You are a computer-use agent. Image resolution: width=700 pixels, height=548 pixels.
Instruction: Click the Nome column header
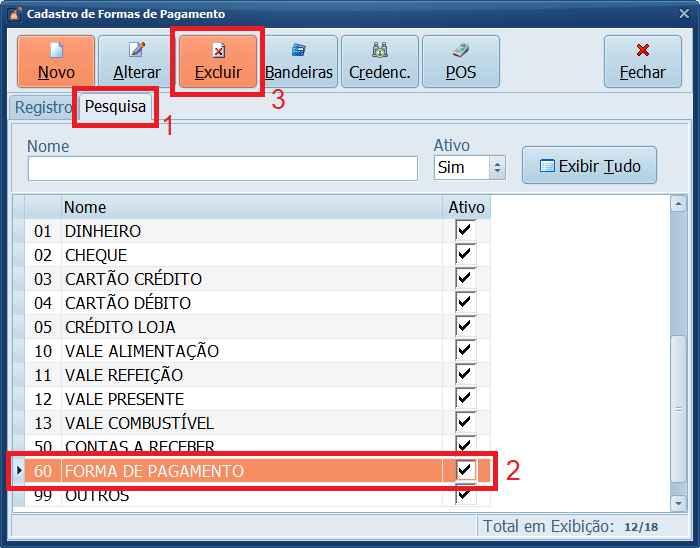tap(252, 207)
